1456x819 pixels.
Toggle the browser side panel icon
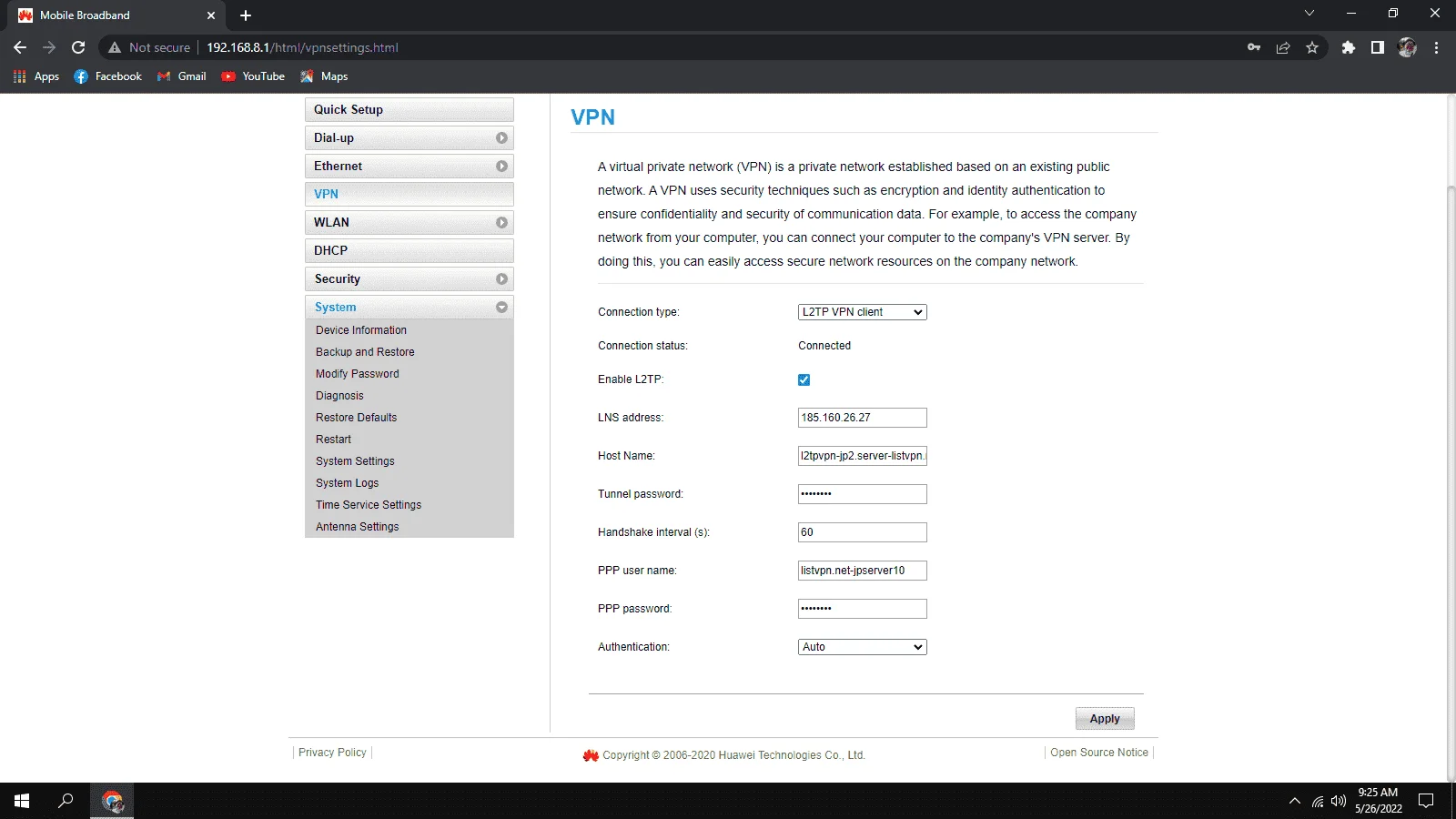[1378, 47]
